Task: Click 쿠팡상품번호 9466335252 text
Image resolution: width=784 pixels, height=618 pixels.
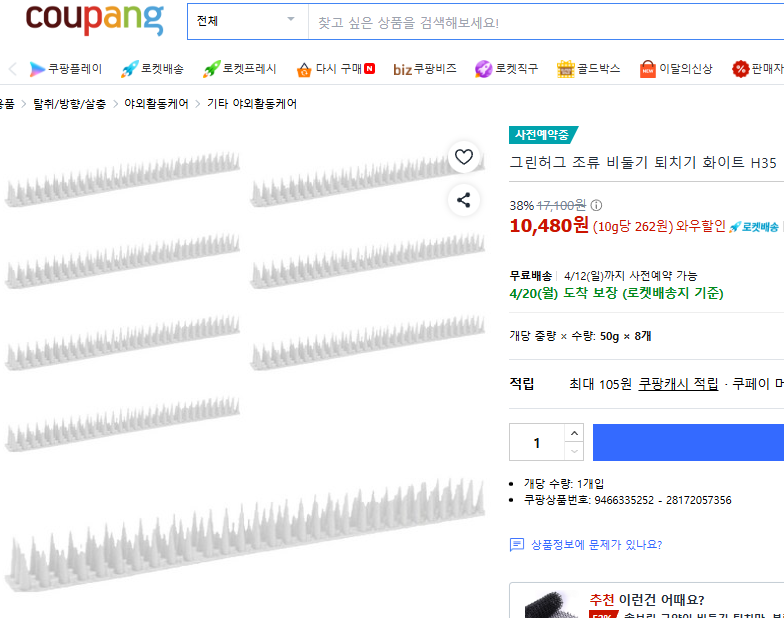Action: click(627, 500)
